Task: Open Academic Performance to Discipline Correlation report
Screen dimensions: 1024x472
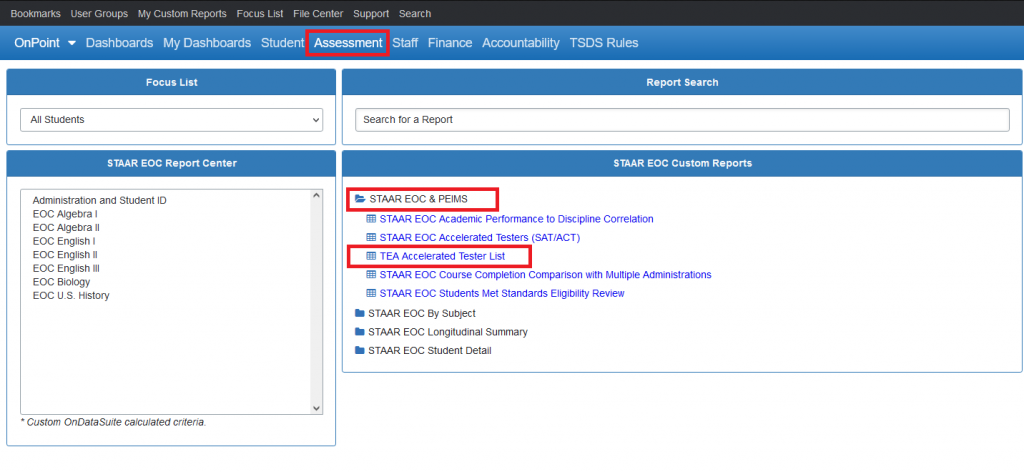Action: pyautogui.click(x=517, y=219)
